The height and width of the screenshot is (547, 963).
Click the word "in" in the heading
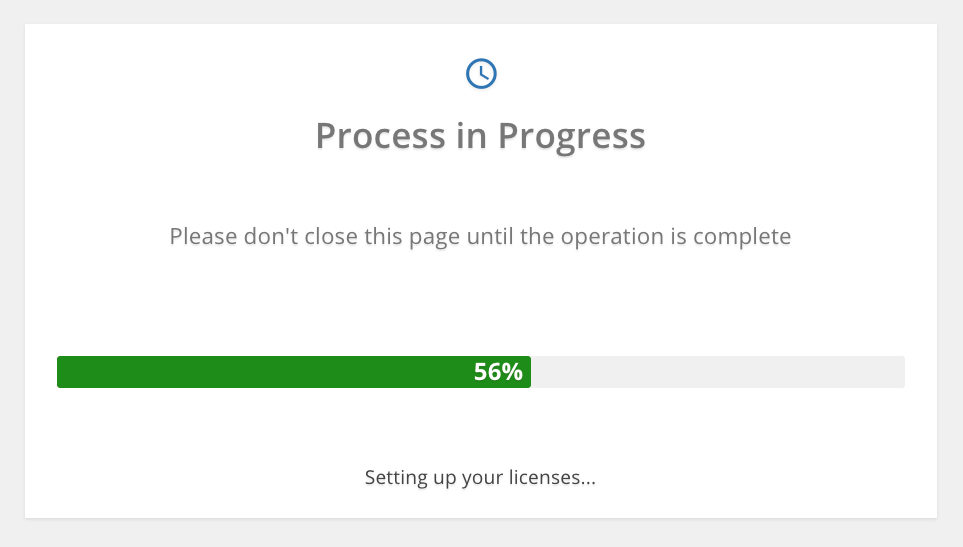(x=472, y=136)
